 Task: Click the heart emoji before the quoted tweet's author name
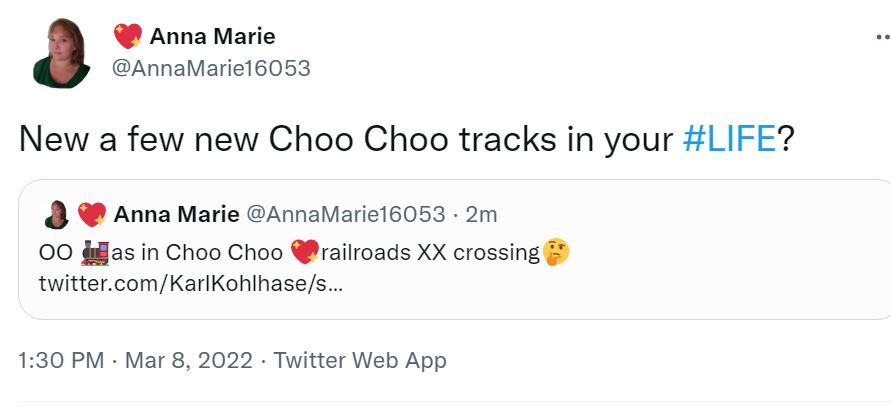(x=91, y=214)
